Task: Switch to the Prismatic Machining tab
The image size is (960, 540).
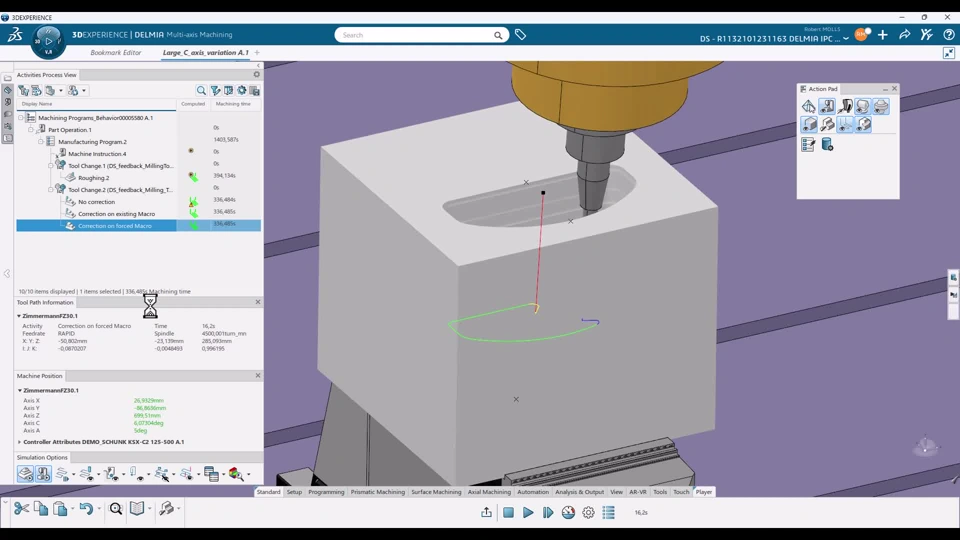Action: pos(377,492)
